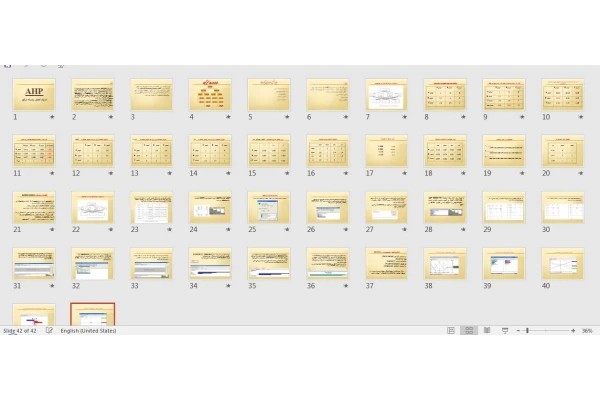Click the transition star under slide 14

228,173
